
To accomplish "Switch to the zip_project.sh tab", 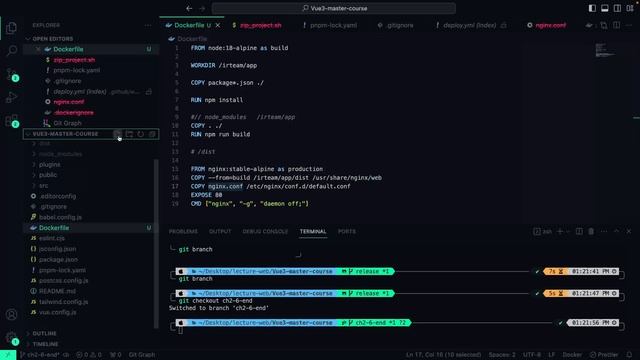I will [260, 25].
